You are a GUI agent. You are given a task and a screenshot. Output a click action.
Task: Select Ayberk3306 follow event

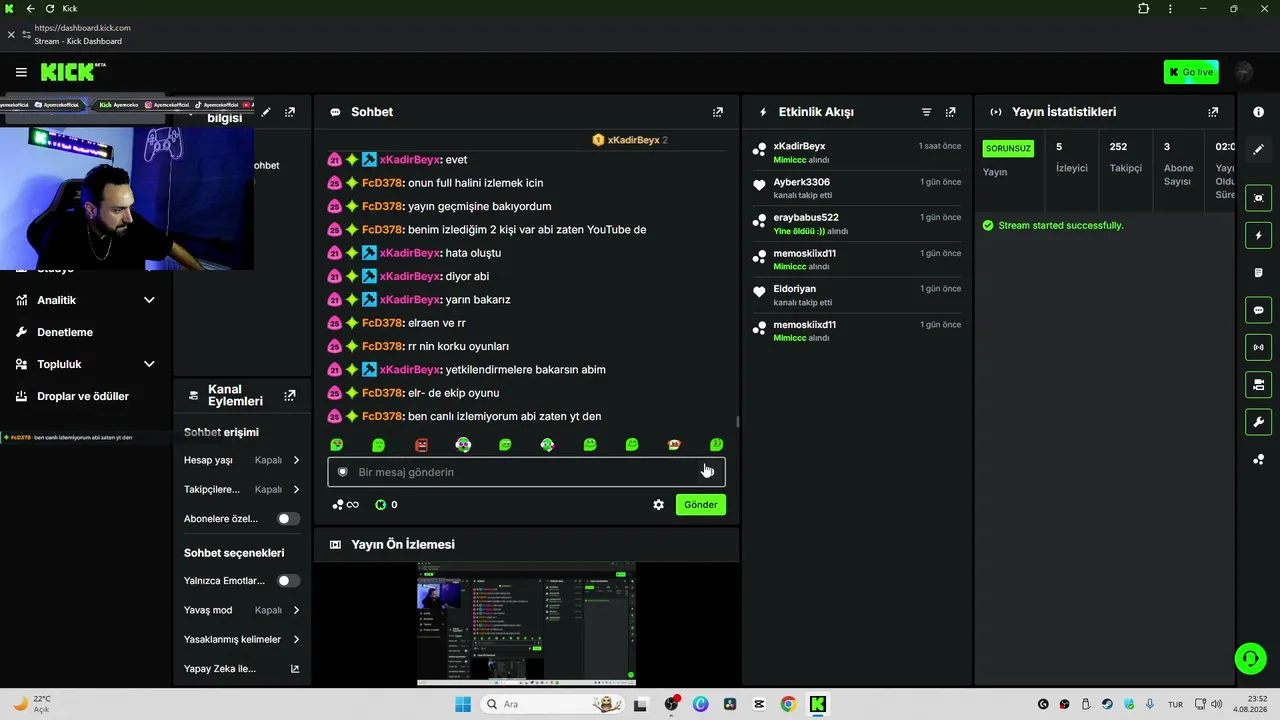coord(858,188)
